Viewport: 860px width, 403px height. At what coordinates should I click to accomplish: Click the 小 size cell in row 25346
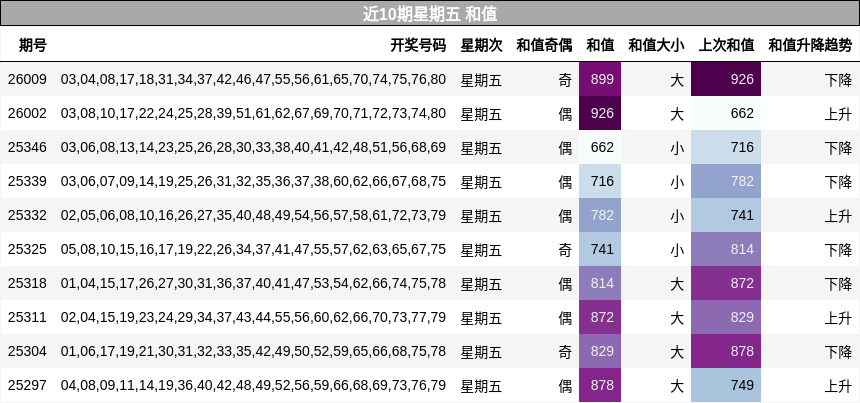677,148
